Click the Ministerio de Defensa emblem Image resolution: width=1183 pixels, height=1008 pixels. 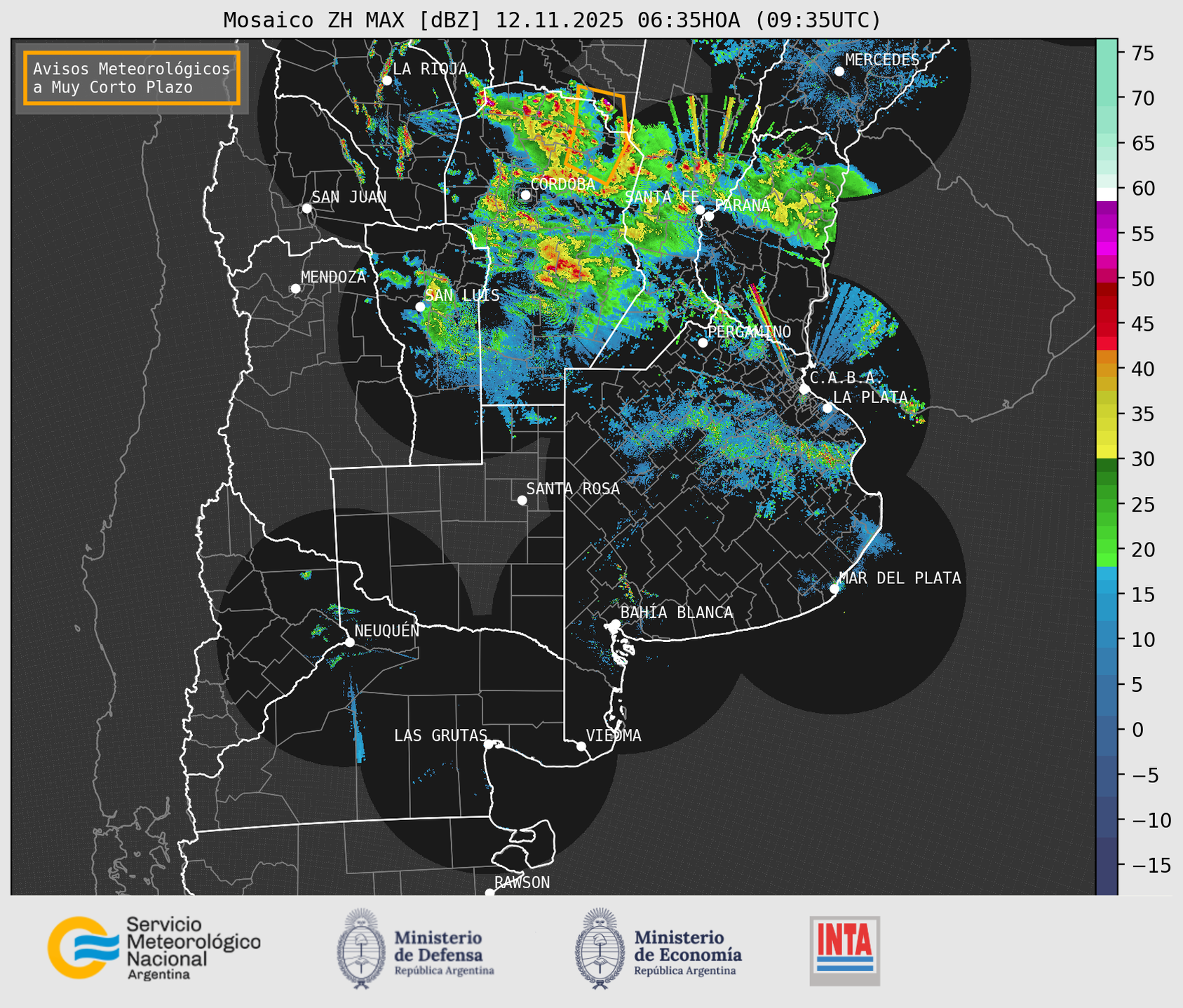pos(361,948)
